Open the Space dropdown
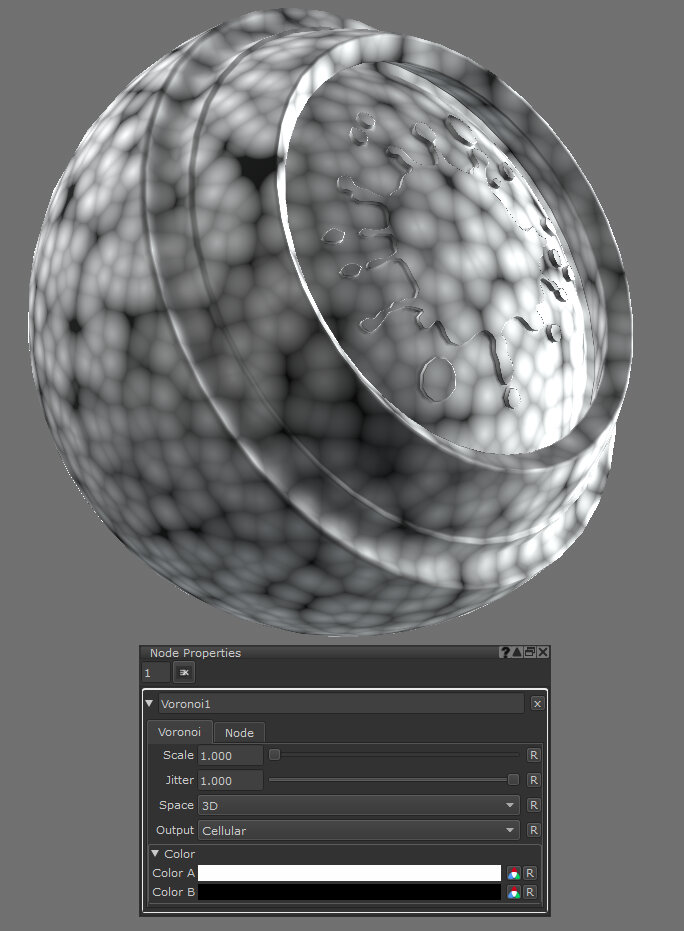The height and width of the screenshot is (931, 684). (359, 805)
